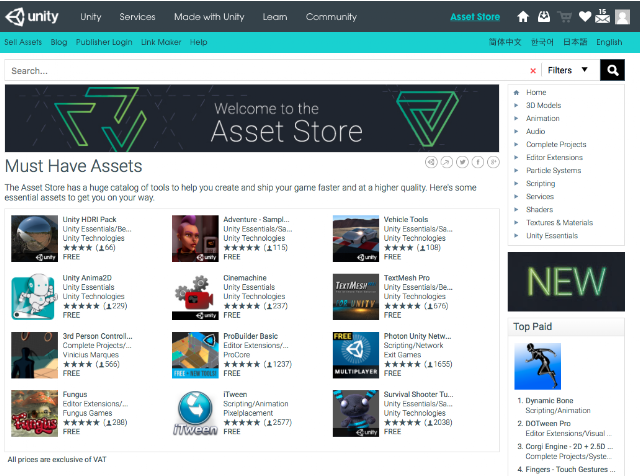
Task: Open Cinemachine camera thumbnail
Action: (x=195, y=297)
